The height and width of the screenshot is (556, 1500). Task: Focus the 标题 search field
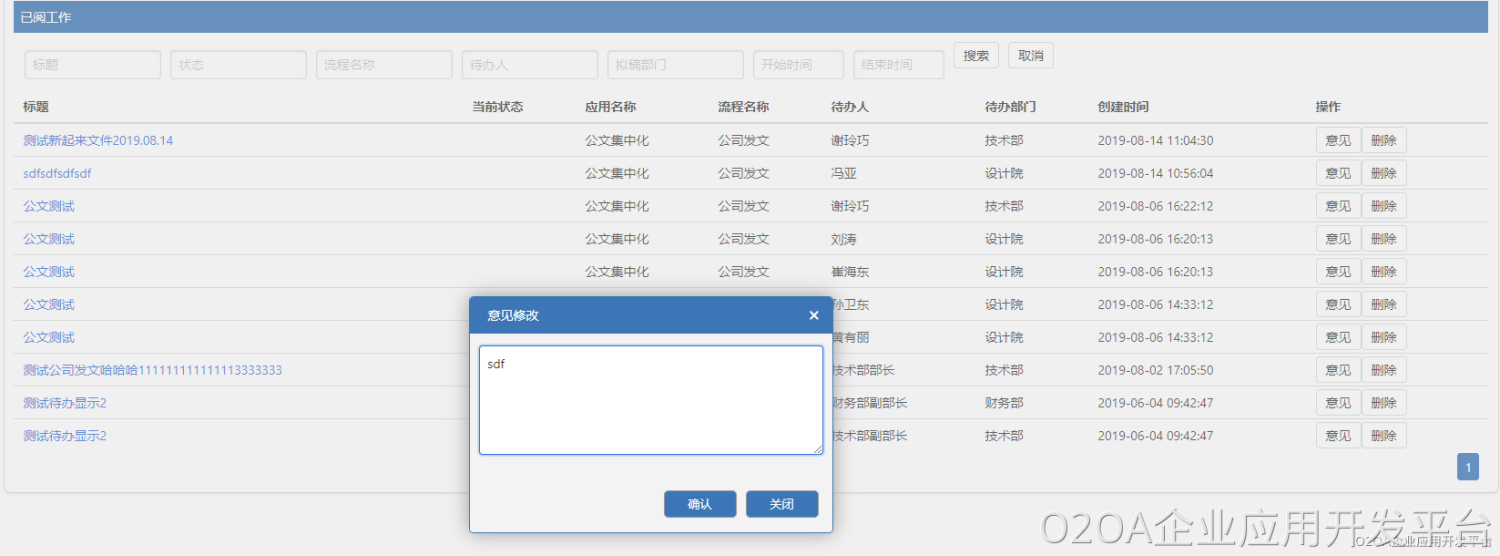(x=93, y=65)
